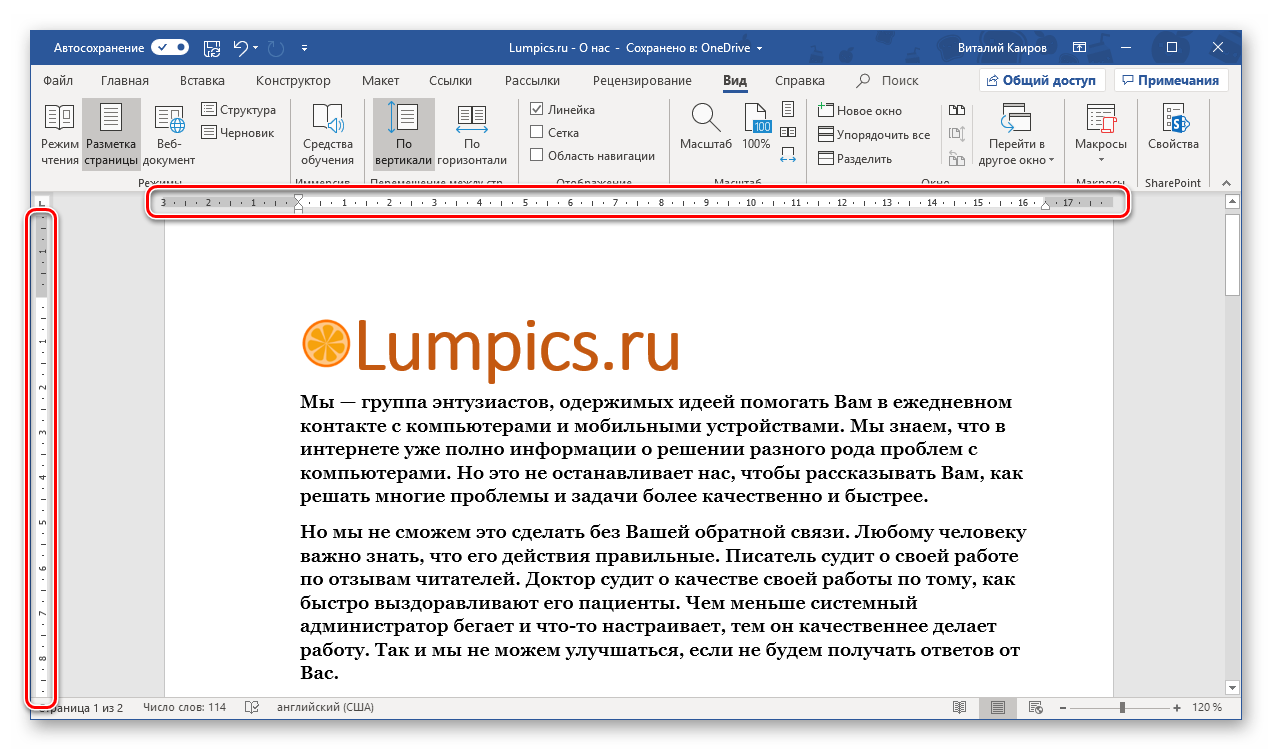Open spelling check icon in status bar
The height and width of the screenshot is (750, 1272).
pos(252,707)
